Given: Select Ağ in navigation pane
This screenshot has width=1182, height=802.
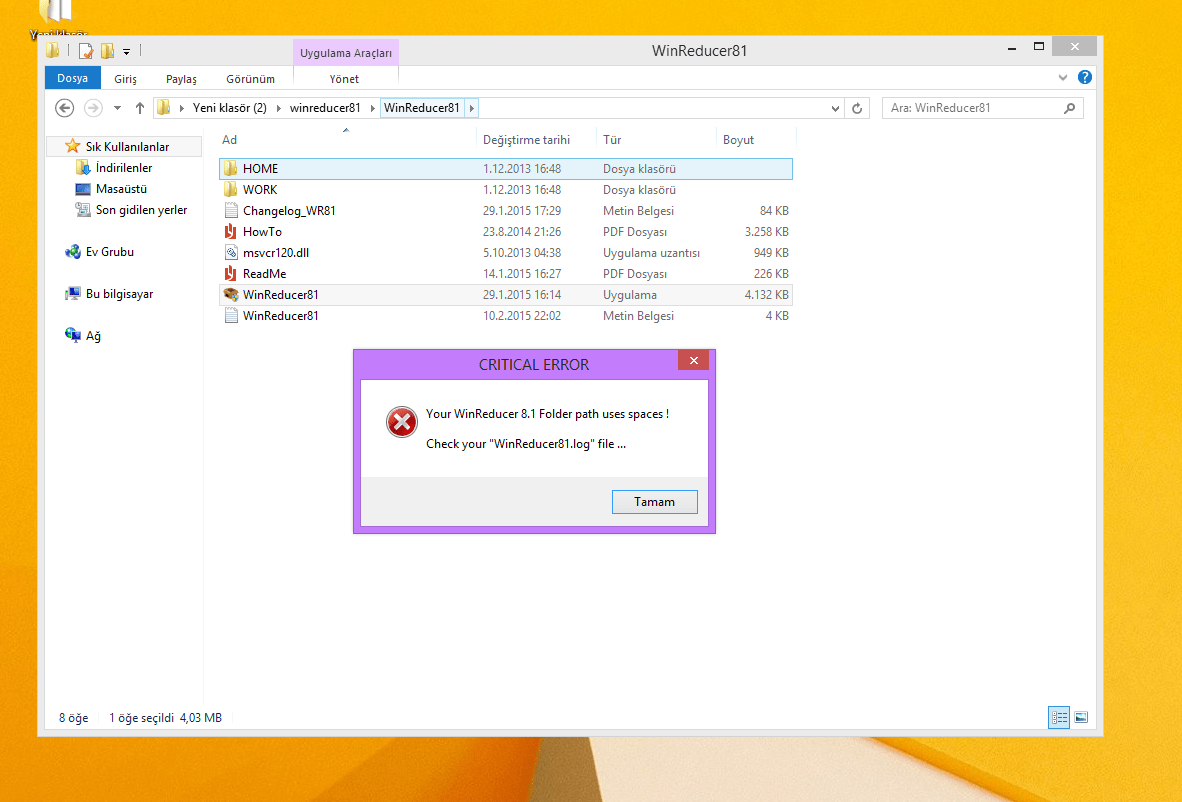Looking at the screenshot, I should click(93, 336).
